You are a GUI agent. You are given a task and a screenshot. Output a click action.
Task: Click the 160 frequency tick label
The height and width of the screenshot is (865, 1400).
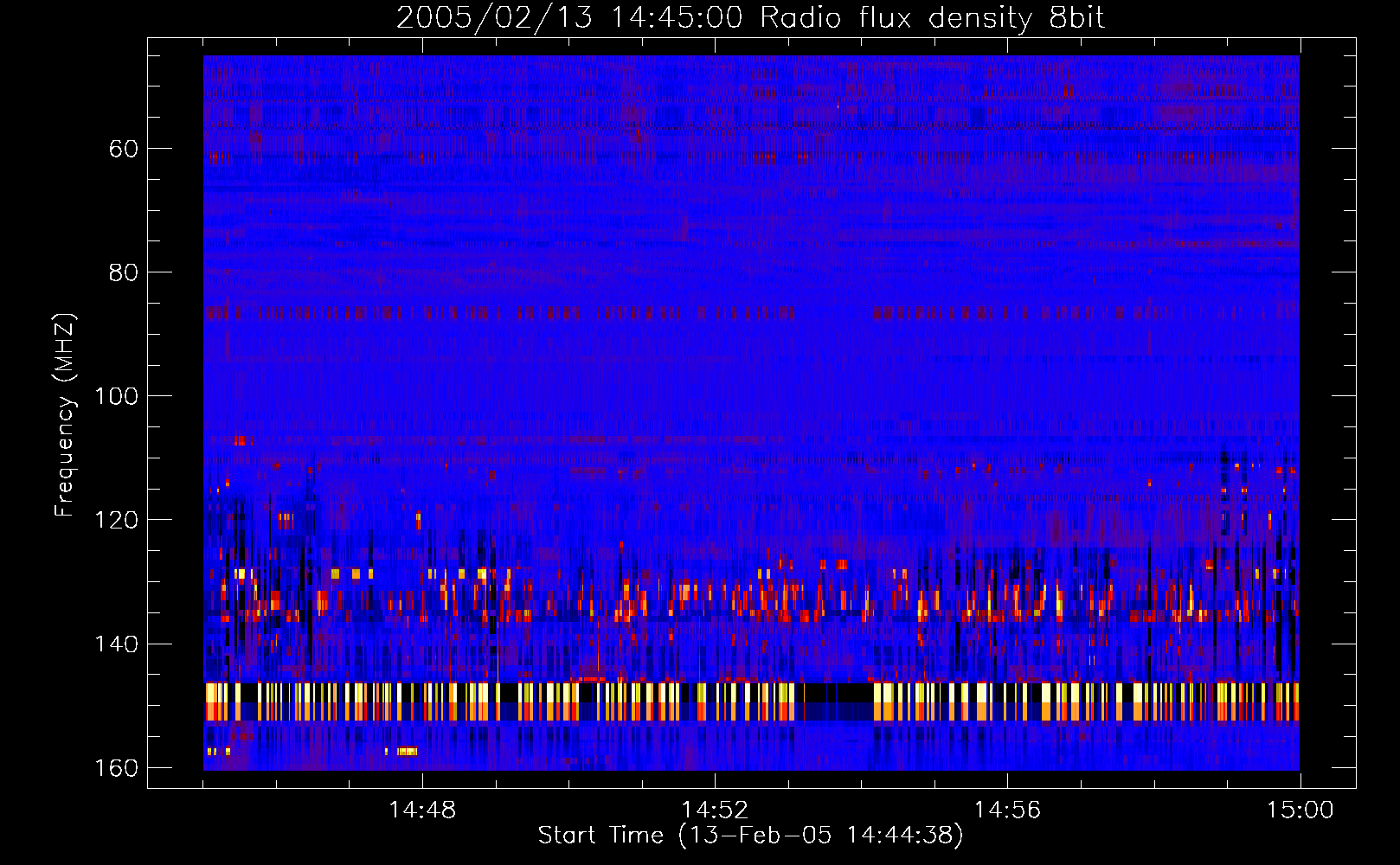pos(116,768)
